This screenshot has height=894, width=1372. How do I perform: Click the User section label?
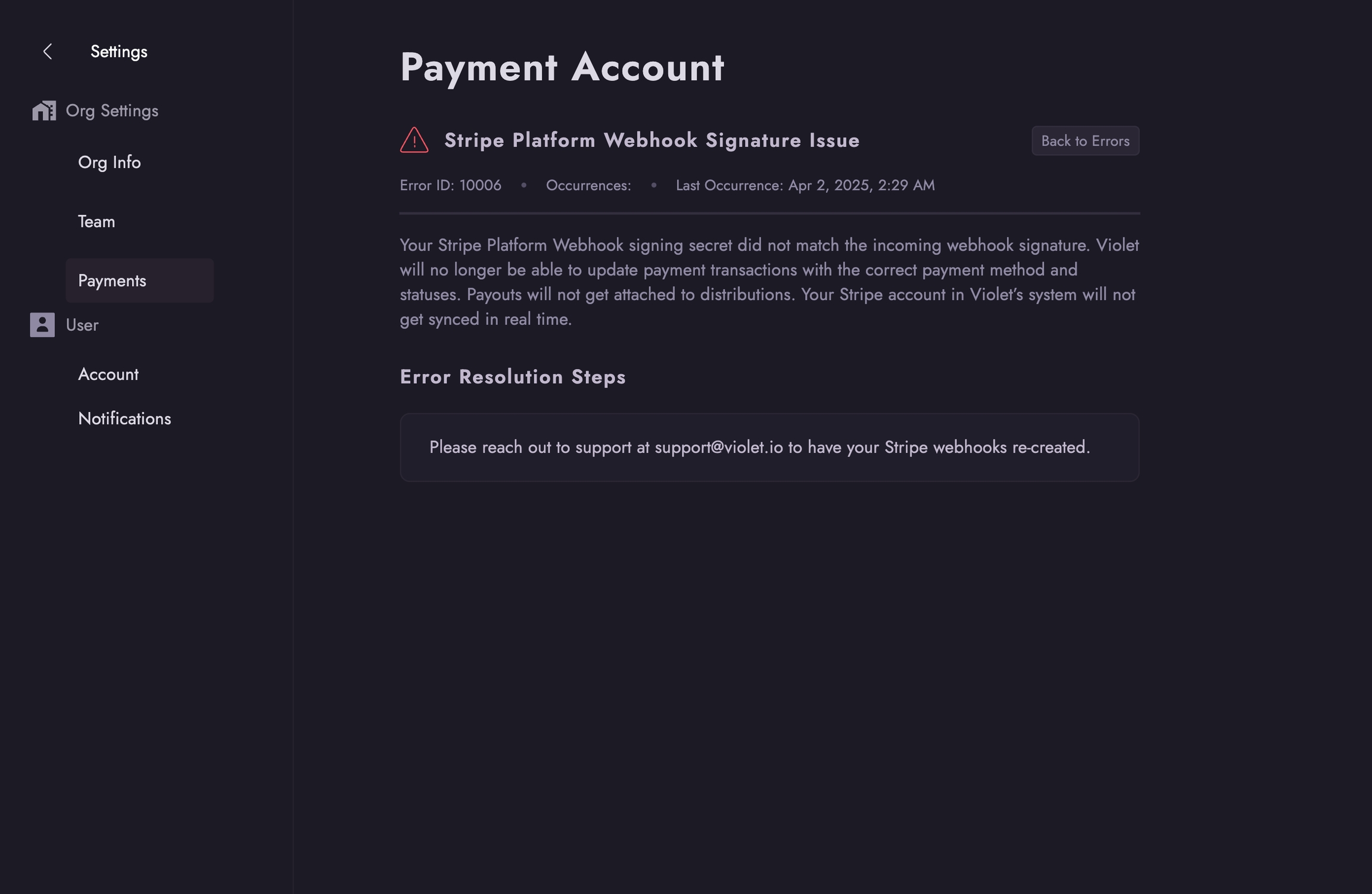click(82, 325)
